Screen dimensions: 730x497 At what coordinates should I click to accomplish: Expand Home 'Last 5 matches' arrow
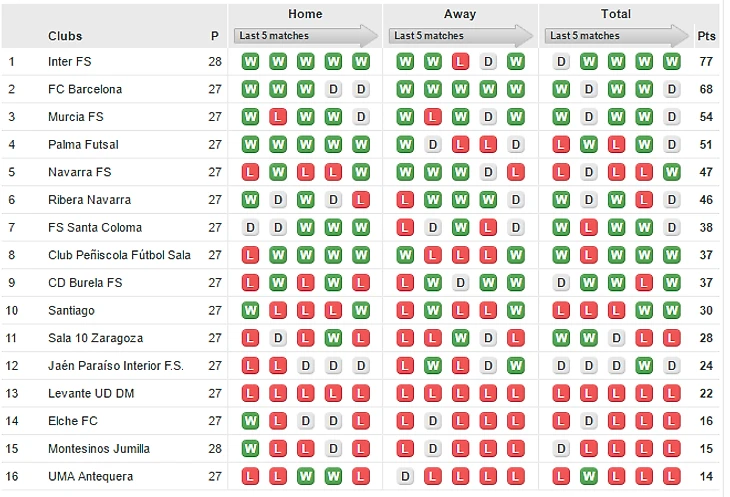click(306, 36)
